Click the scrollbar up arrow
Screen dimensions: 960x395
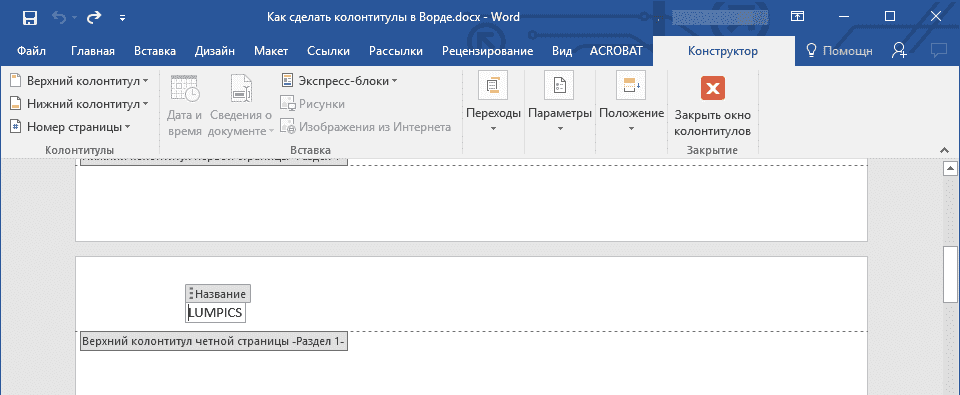coord(950,167)
